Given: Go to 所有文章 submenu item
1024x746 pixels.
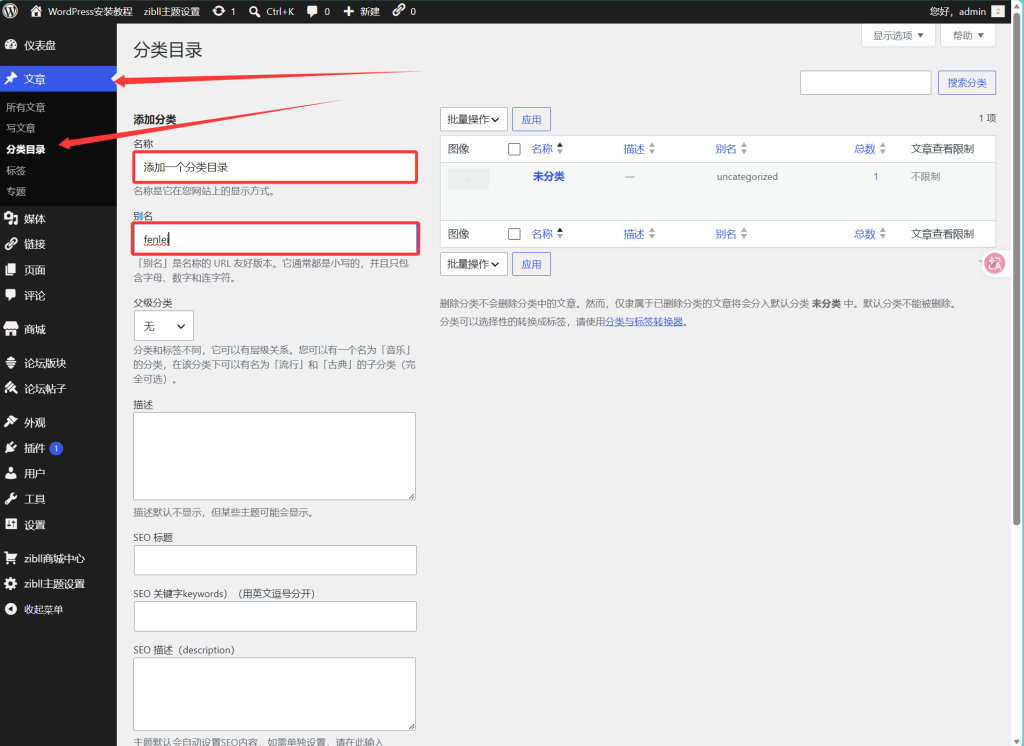Looking at the screenshot, I should click(26, 107).
